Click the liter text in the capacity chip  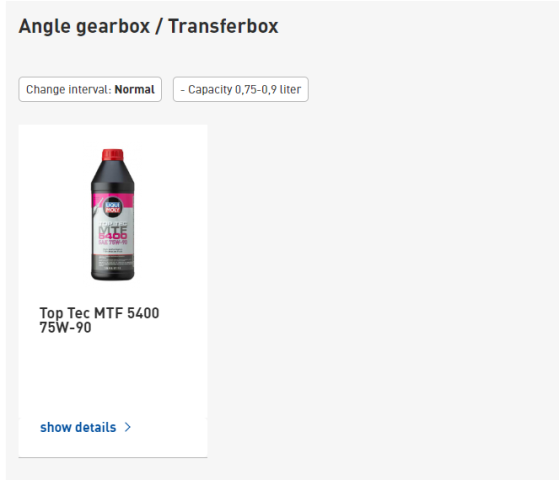coord(291,89)
